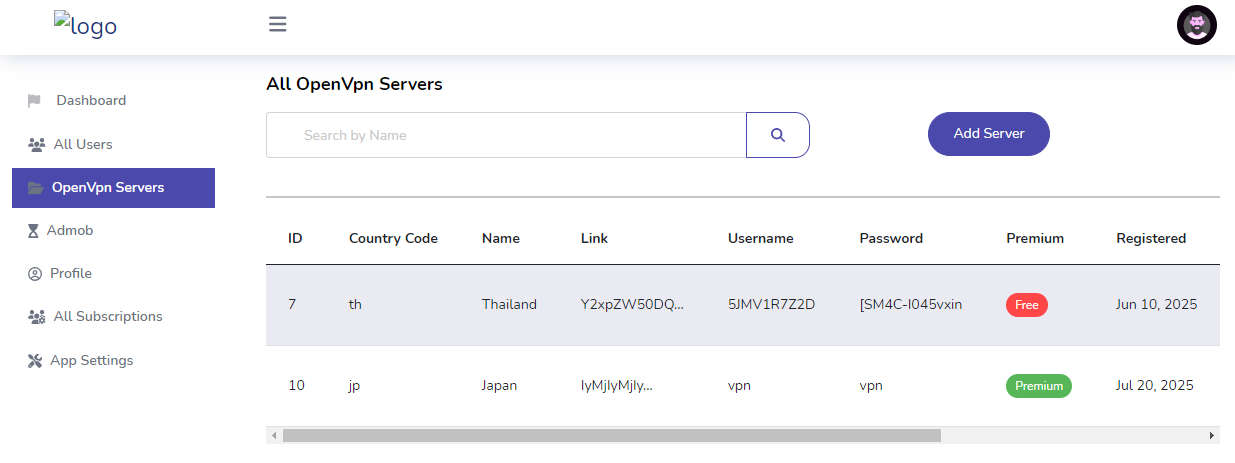Click ID 10 cell

296,386
